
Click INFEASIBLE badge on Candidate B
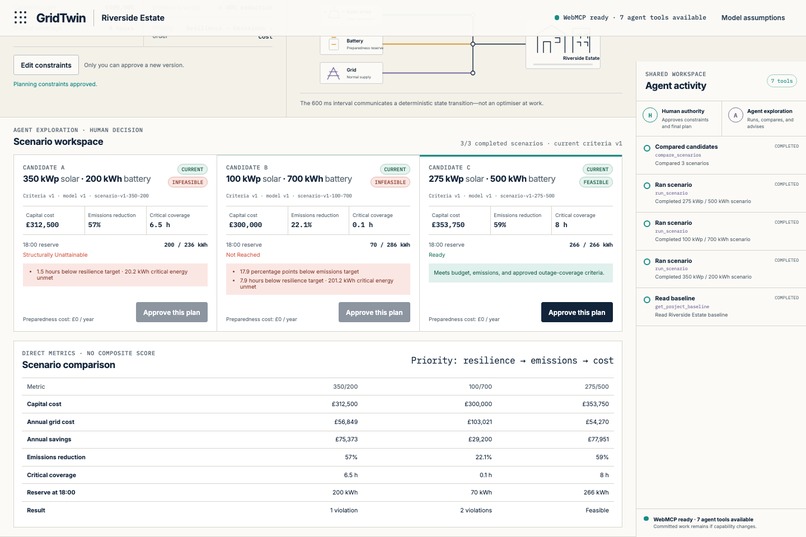(390, 182)
